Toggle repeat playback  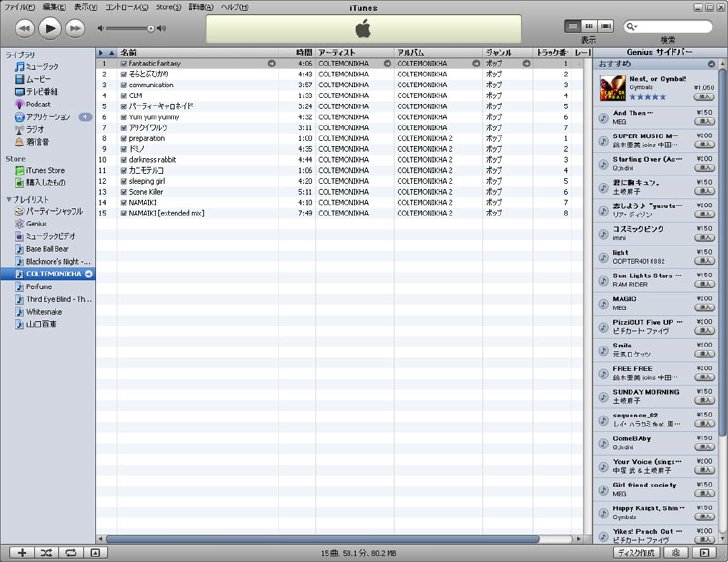coord(71,553)
